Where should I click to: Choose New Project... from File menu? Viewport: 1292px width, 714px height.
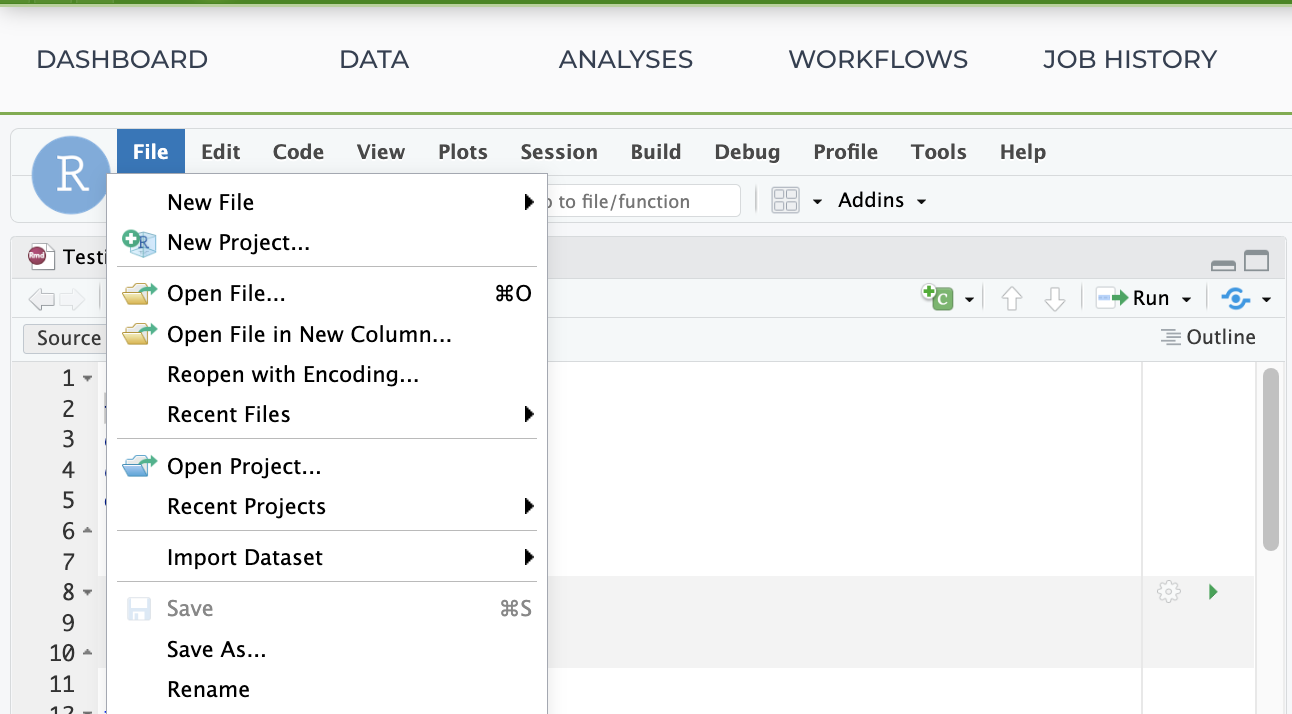tap(327, 242)
